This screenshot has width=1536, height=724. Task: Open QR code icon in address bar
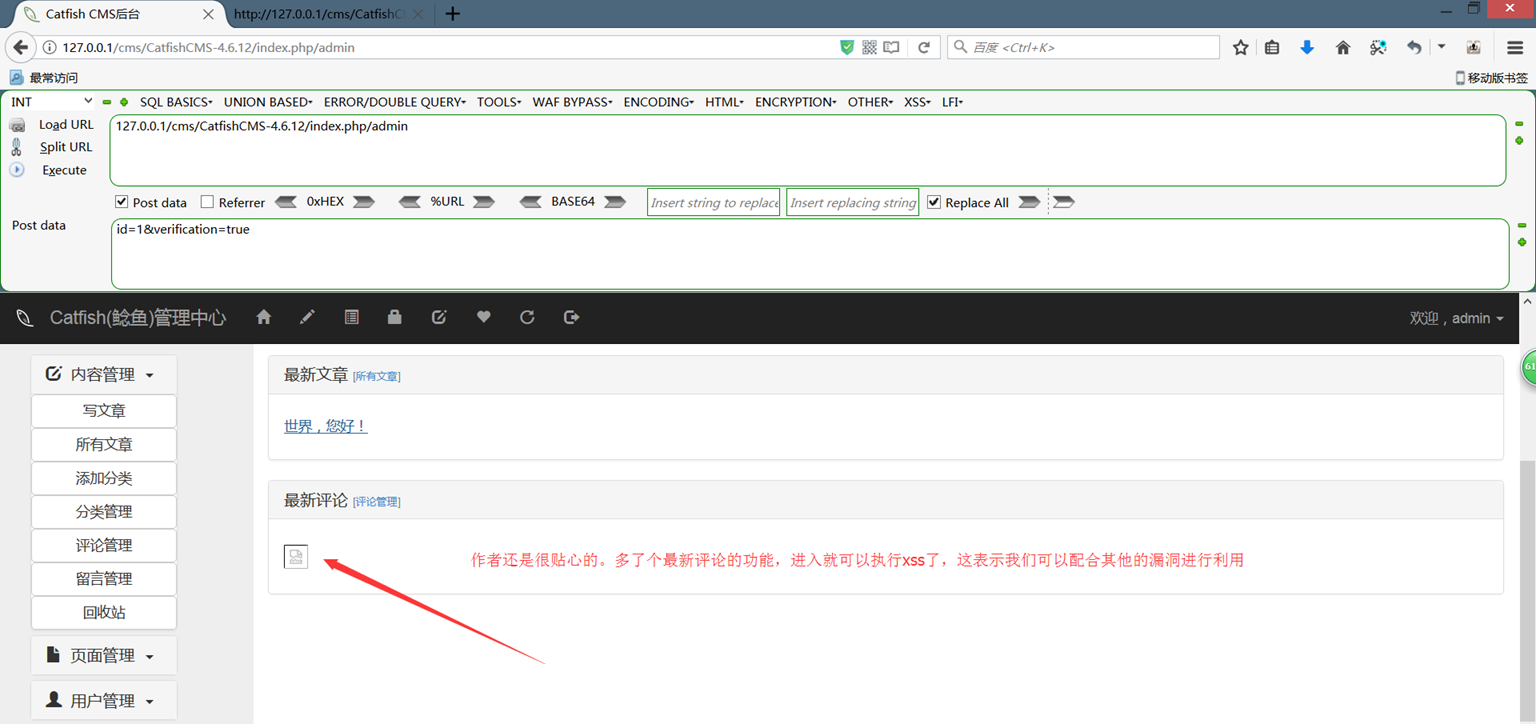(x=869, y=47)
